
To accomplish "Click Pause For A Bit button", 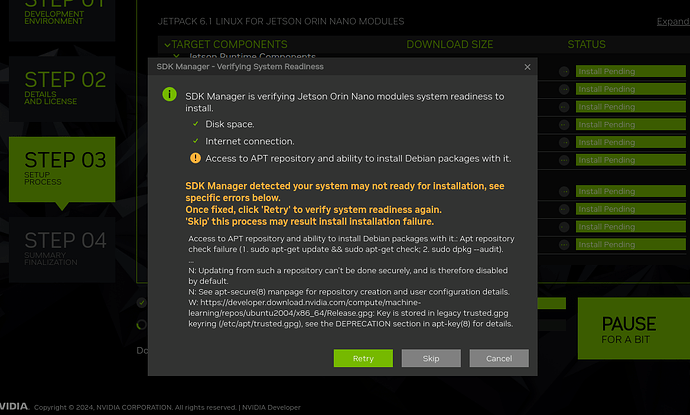I will pyautogui.click(x=634, y=328).
